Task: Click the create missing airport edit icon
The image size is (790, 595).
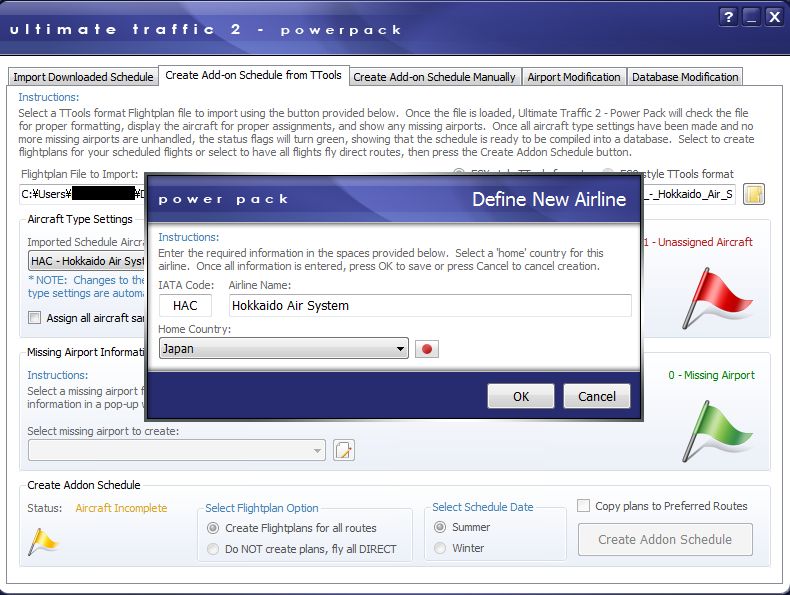Action: click(x=344, y=450)
